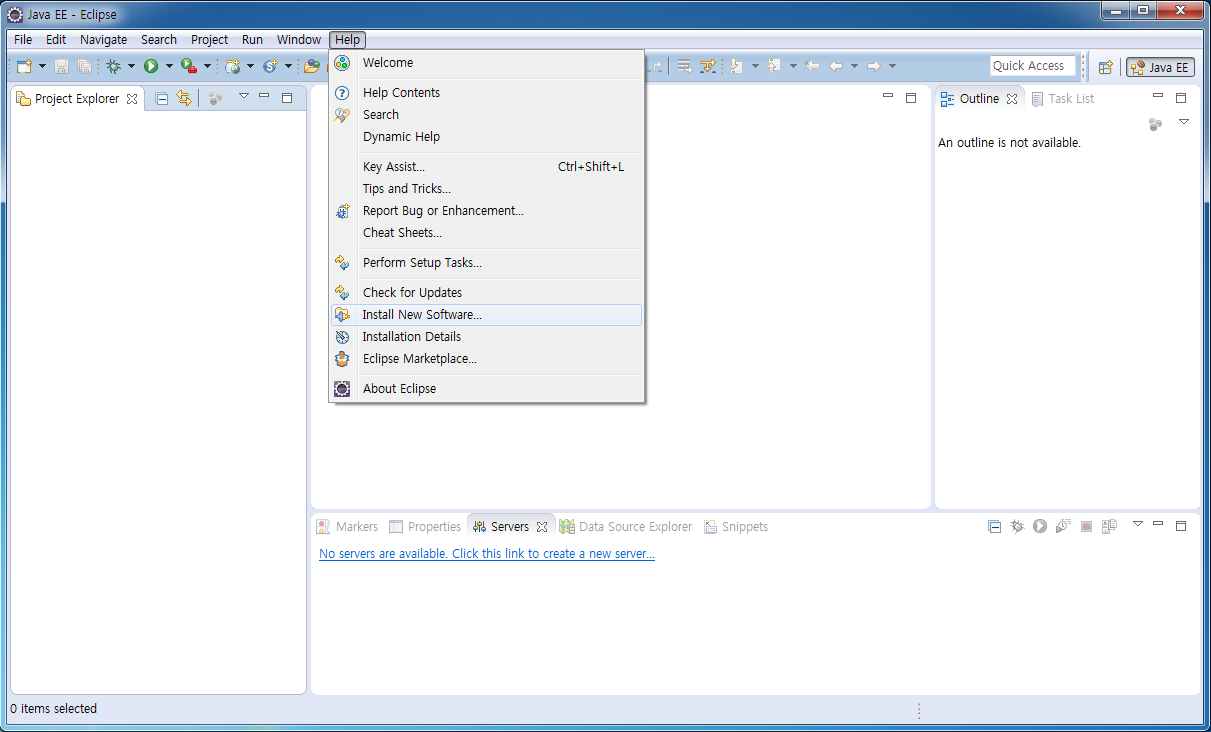Open the Navigate menu
The image size is (1211, 732).
pyautogui.click(x=104, y=40)
